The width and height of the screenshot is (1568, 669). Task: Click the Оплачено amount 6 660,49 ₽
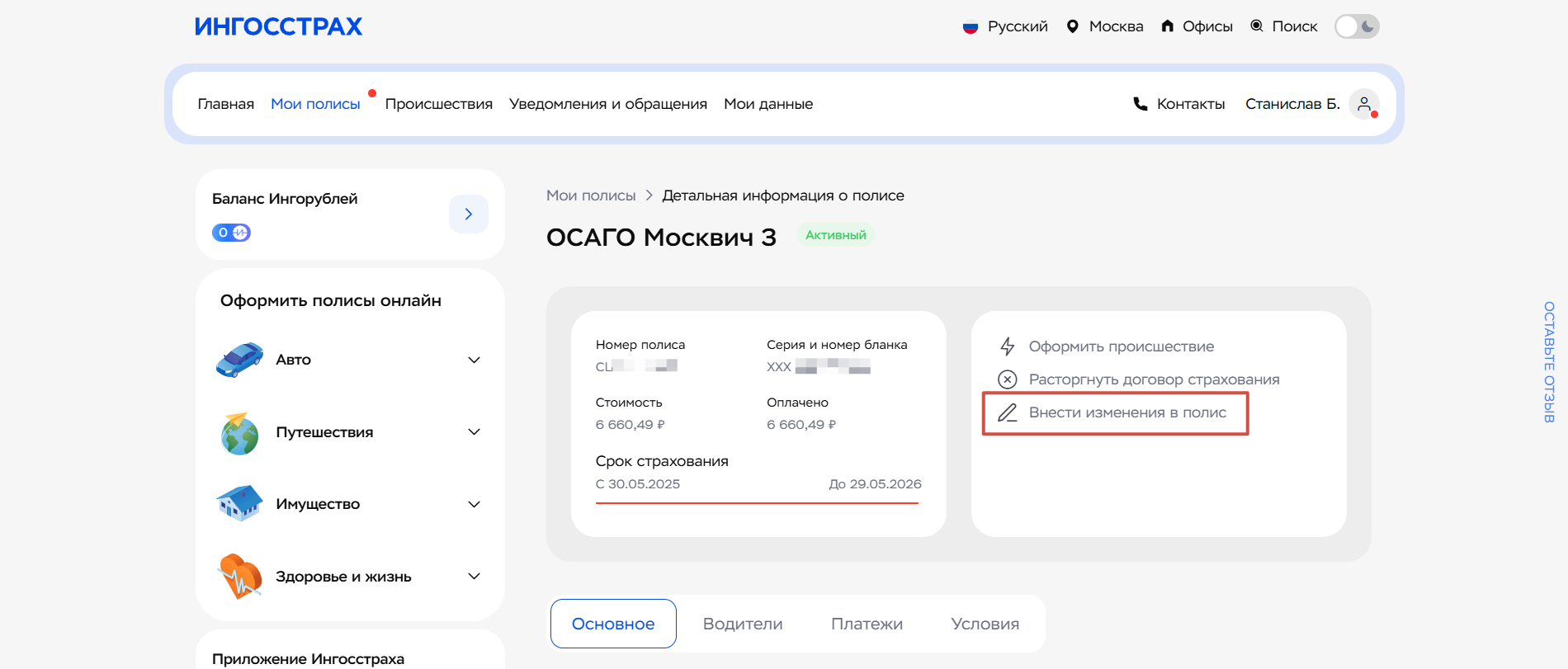(x=801, y=425)
